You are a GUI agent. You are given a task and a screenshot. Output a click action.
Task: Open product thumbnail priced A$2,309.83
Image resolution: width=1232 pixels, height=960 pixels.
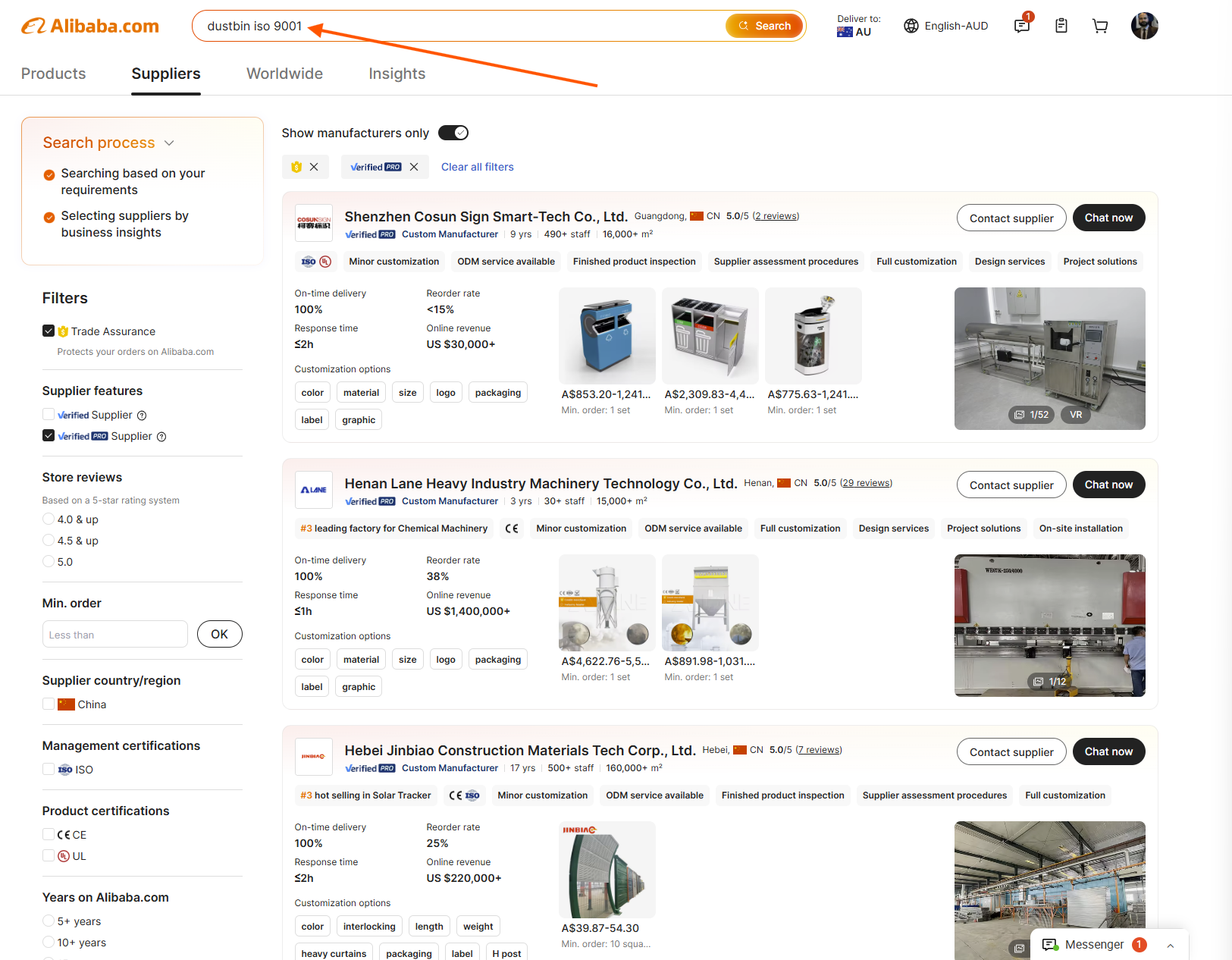pos(710,336)
